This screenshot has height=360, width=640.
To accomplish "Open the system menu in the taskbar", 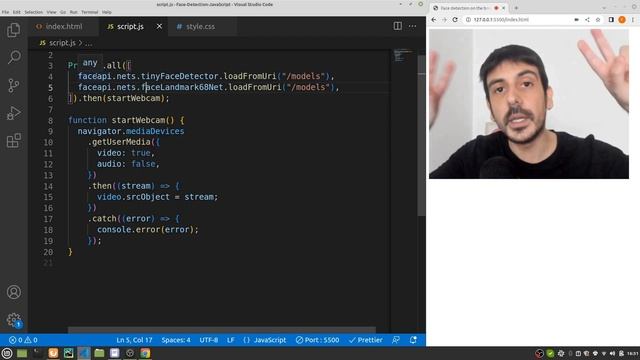I will tap(7, 353).
